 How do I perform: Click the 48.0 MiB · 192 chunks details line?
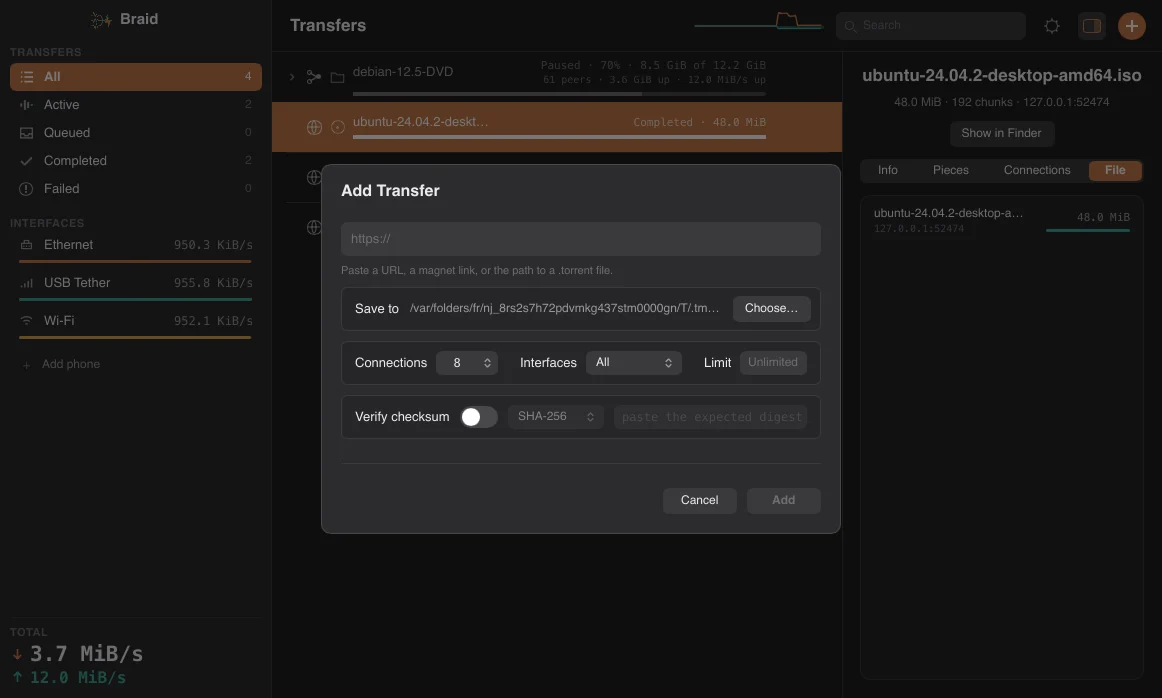(1001, 102)
